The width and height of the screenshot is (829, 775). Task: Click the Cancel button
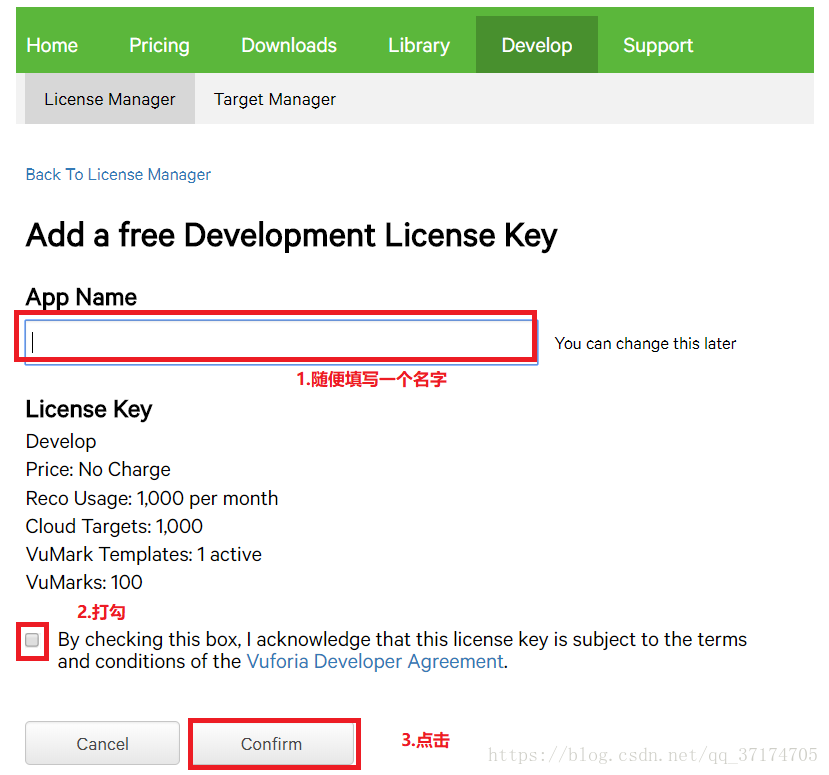click(103, 743)
